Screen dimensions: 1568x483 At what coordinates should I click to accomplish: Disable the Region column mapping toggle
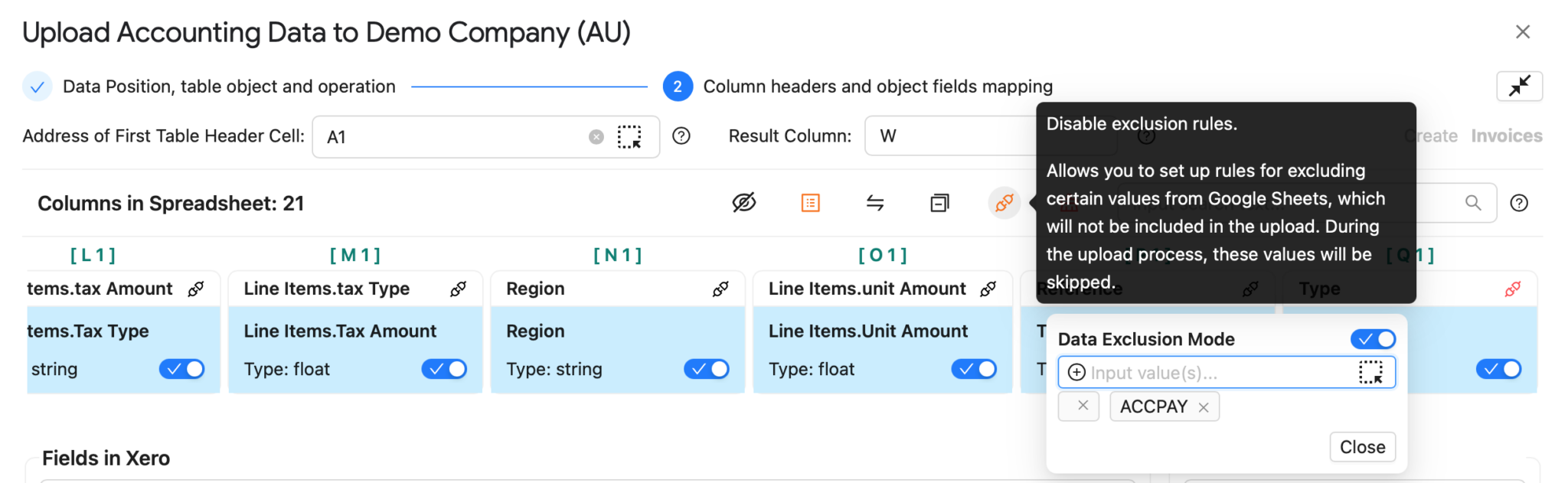pos(706,369)
